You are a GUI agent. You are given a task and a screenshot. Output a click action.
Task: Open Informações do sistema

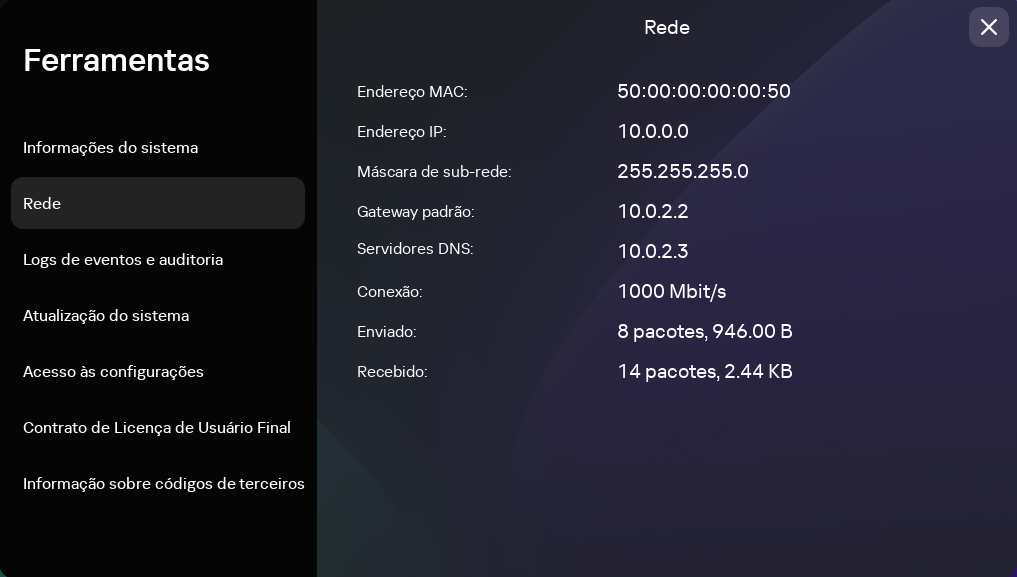tap(110, 148)
